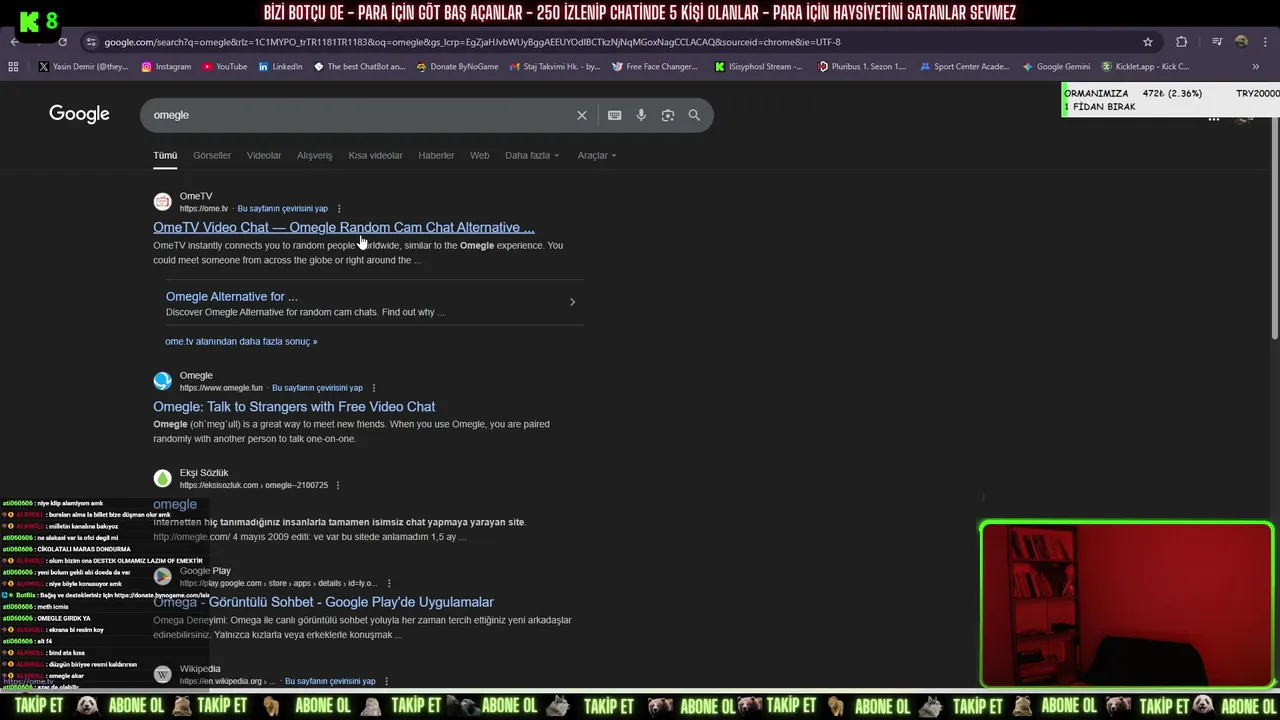Switch to the Web tab
Image resolution: width=1280 pixels, height=720 pixels.
point(480,155)
